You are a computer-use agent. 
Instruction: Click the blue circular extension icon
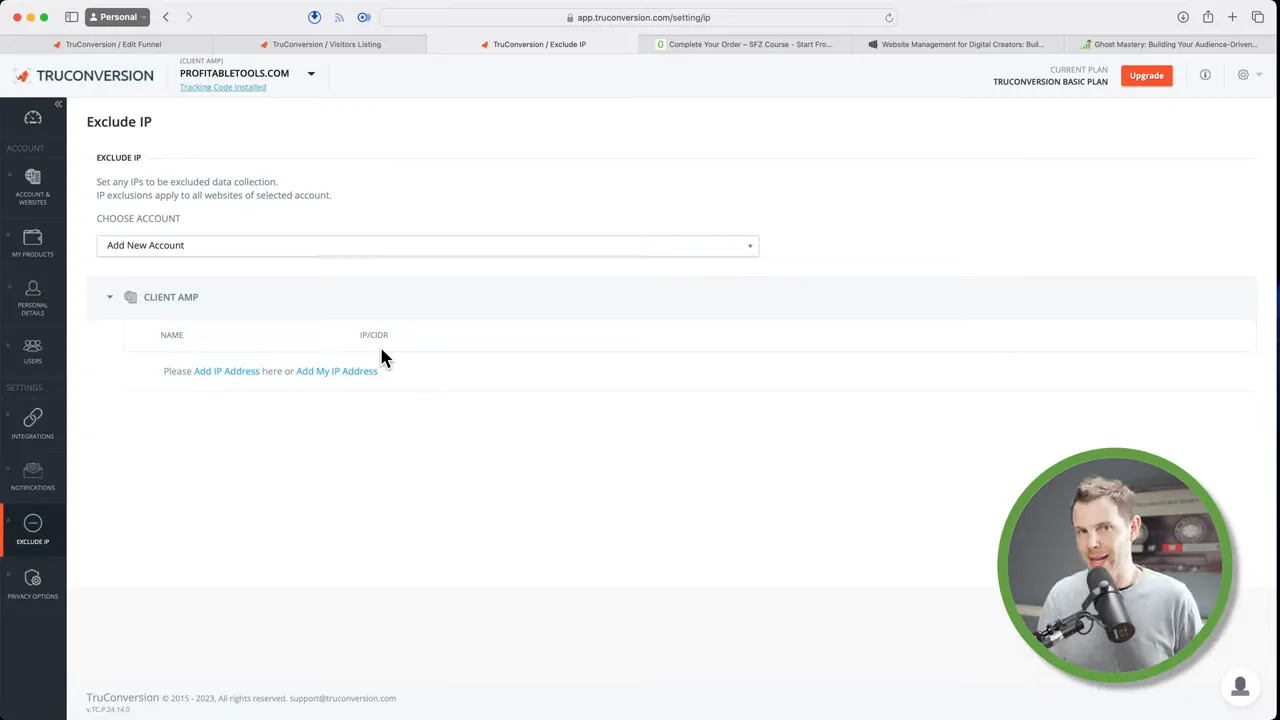tap(364, 17)
